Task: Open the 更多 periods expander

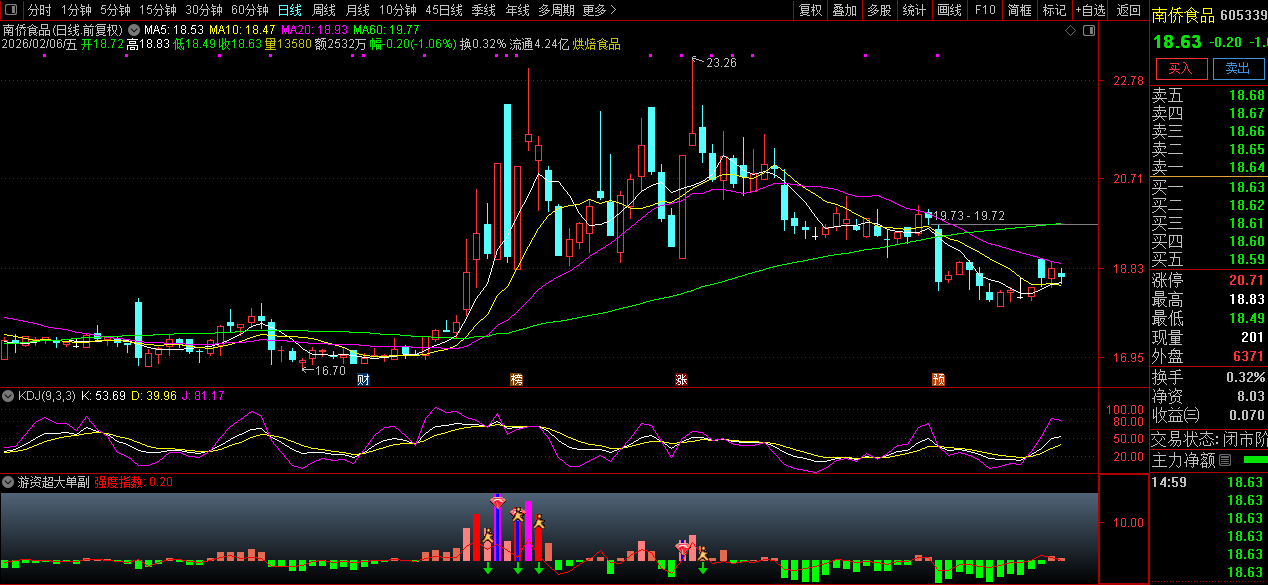Action: point(598,10)
